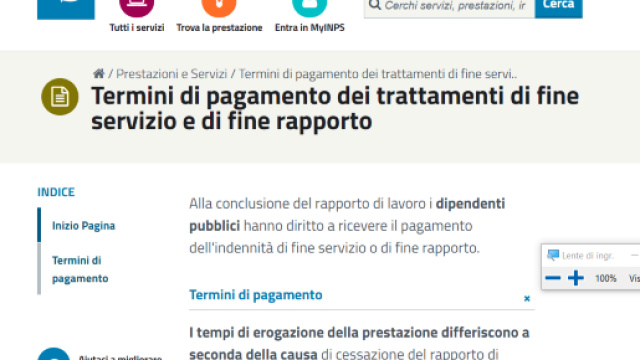Open the Magnifier views dropdown labelled Vis
Viewport: 640px width, 360px height.
coord(634,278)
